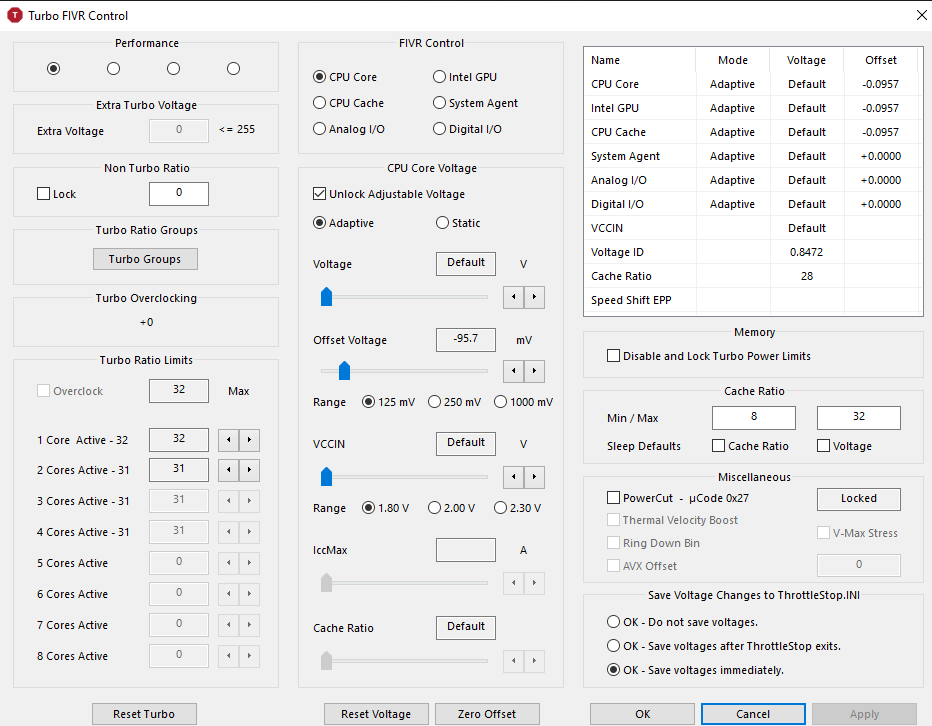Click the 1 Core Active ratio field
The height and width of the screenshot is (726, 932).
coord(179,440)
